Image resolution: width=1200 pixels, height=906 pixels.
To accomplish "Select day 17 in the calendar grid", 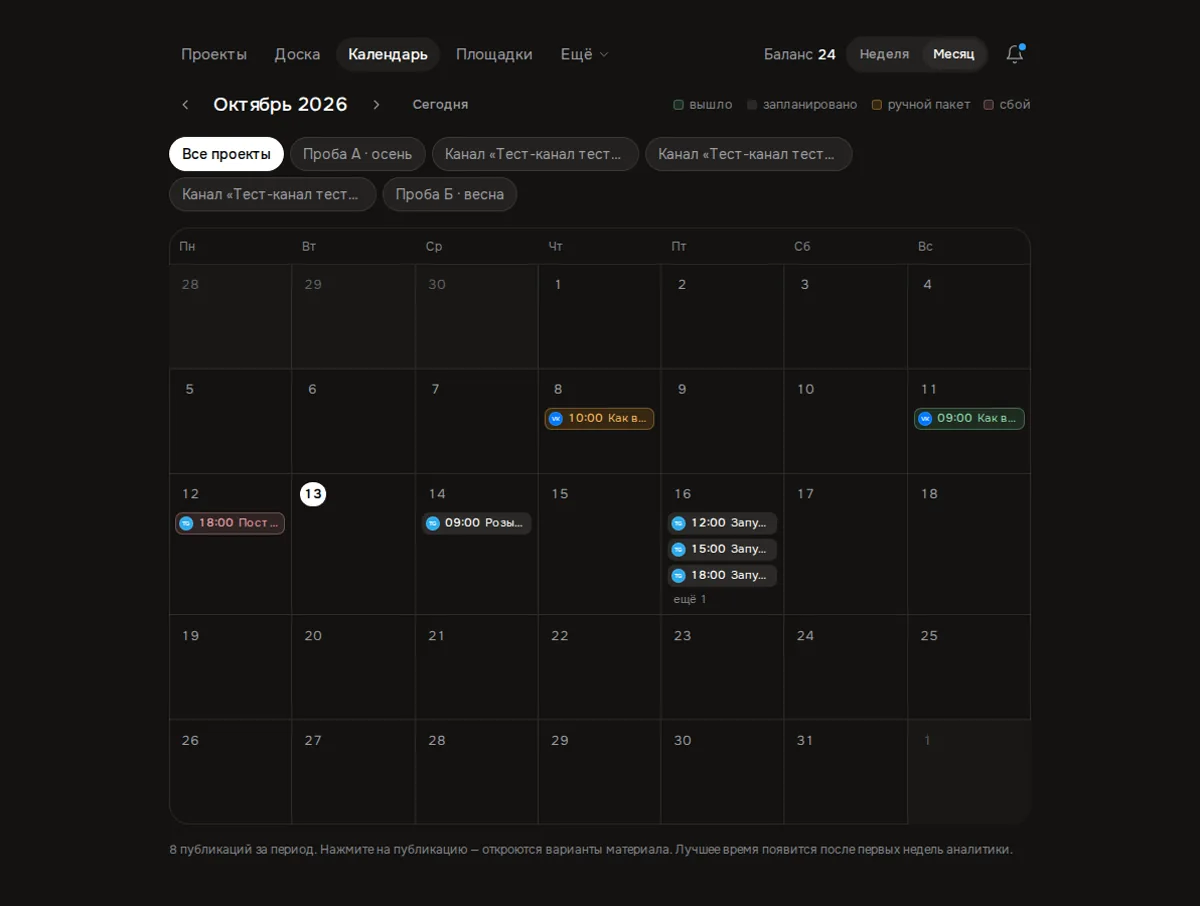I will click(805, 494).
